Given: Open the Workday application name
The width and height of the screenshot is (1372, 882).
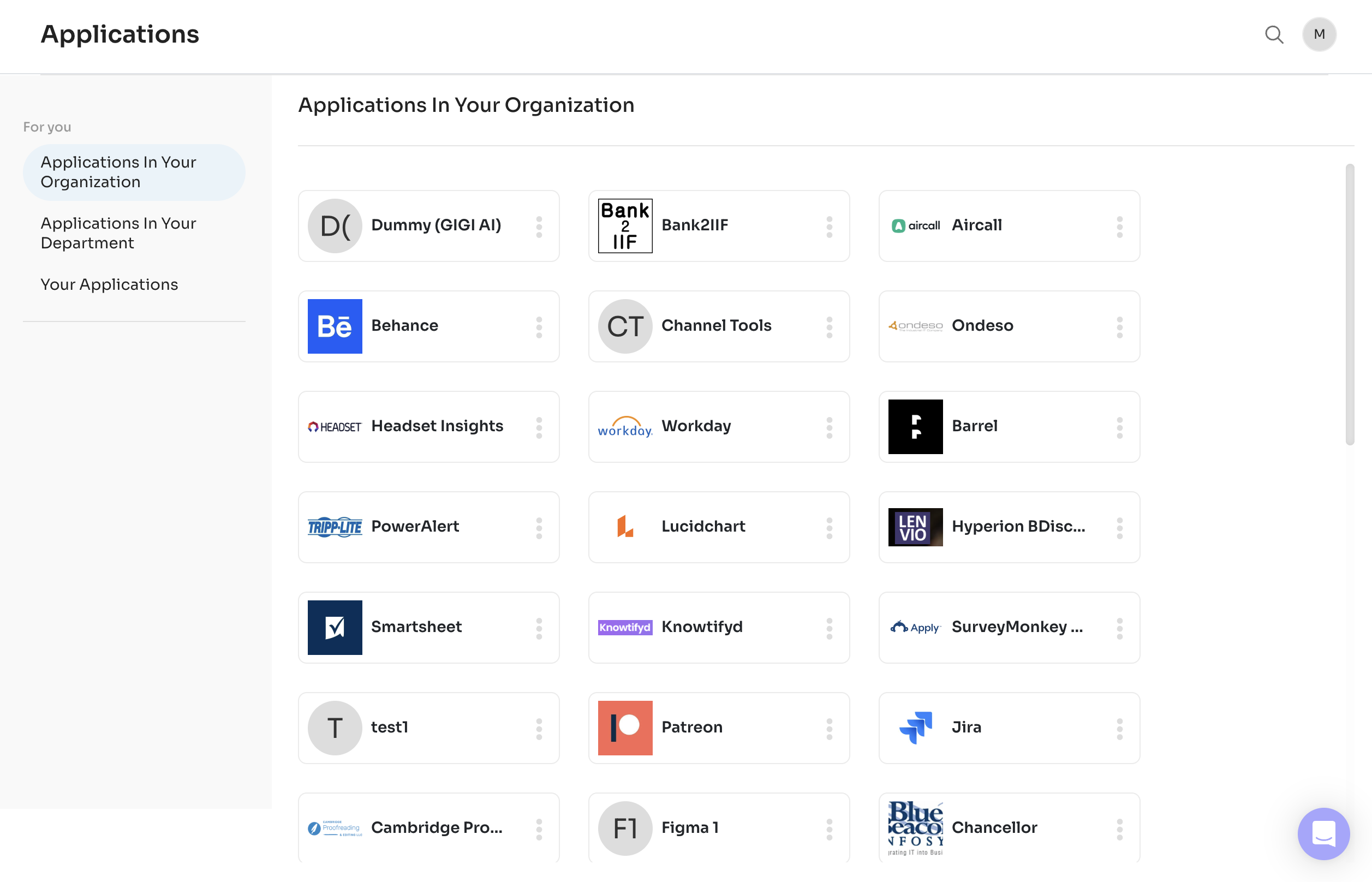Looking at the screenshot, I should (696, 426).
